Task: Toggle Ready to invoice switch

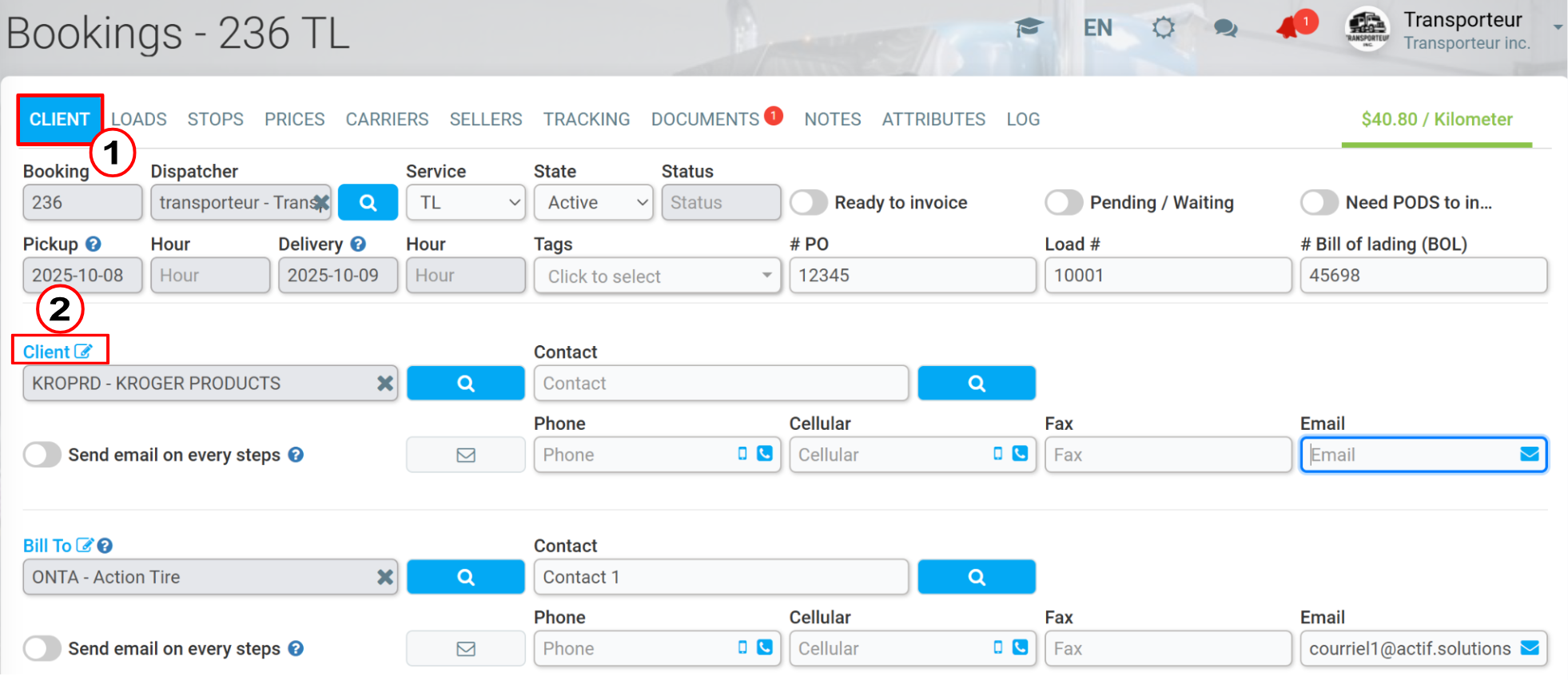Action: [809, 202]
